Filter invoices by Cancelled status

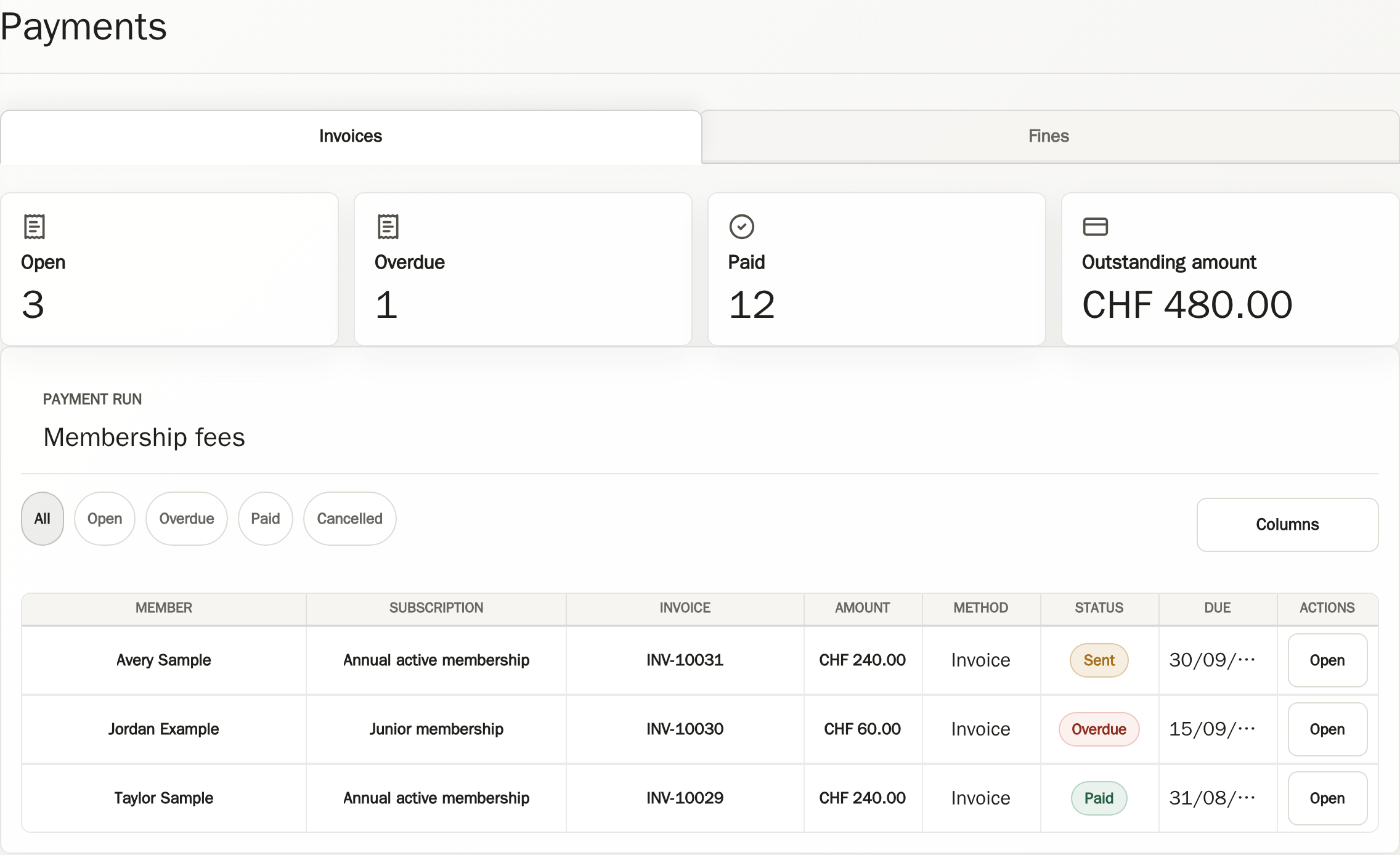click(350, 519)
